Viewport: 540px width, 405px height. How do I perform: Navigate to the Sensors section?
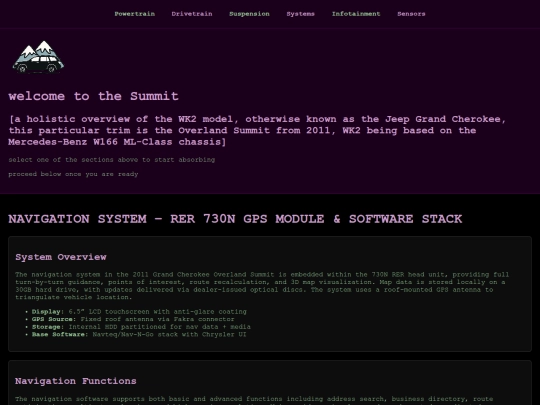[411, 14]
